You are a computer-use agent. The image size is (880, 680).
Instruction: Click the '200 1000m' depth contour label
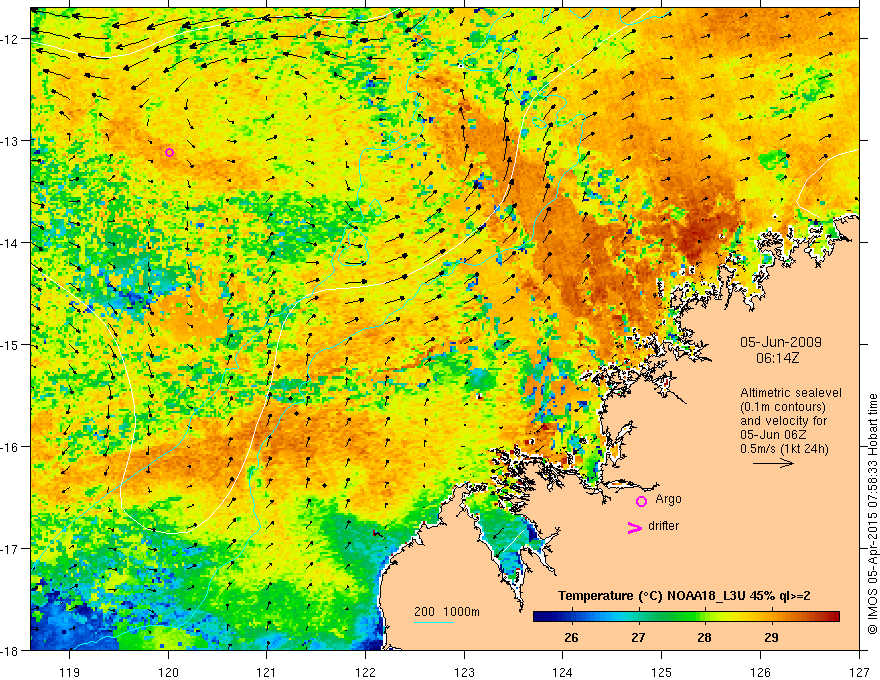click(447, 612)
